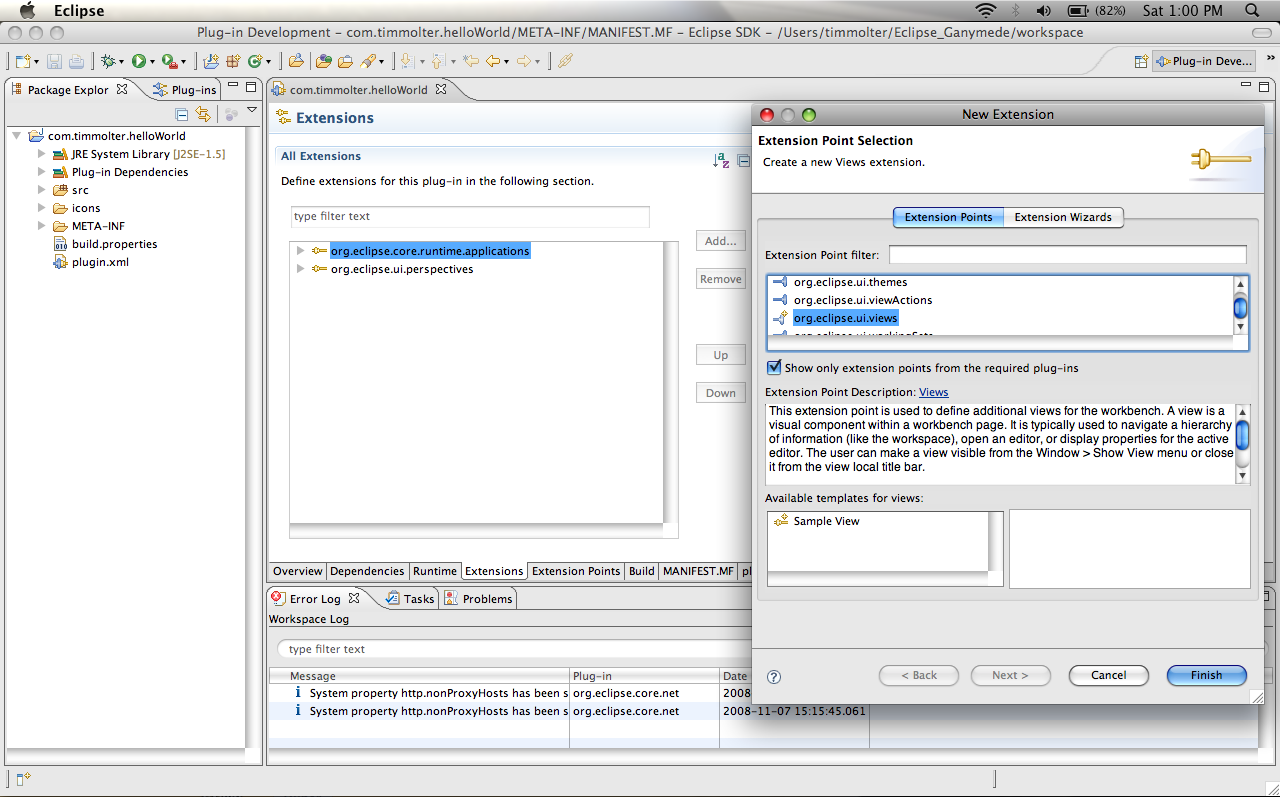This screenshot has height=797, width=1280.
Task: Click the Print icon in toolbar
Action: [x=77, y=61]
